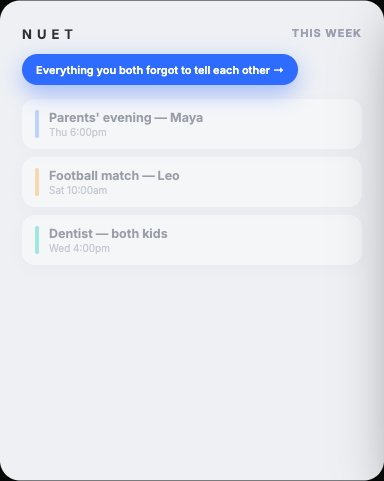Screen dimensions: 384x481
Task: Open Football match — Leo event card
Action: point(192,182)
